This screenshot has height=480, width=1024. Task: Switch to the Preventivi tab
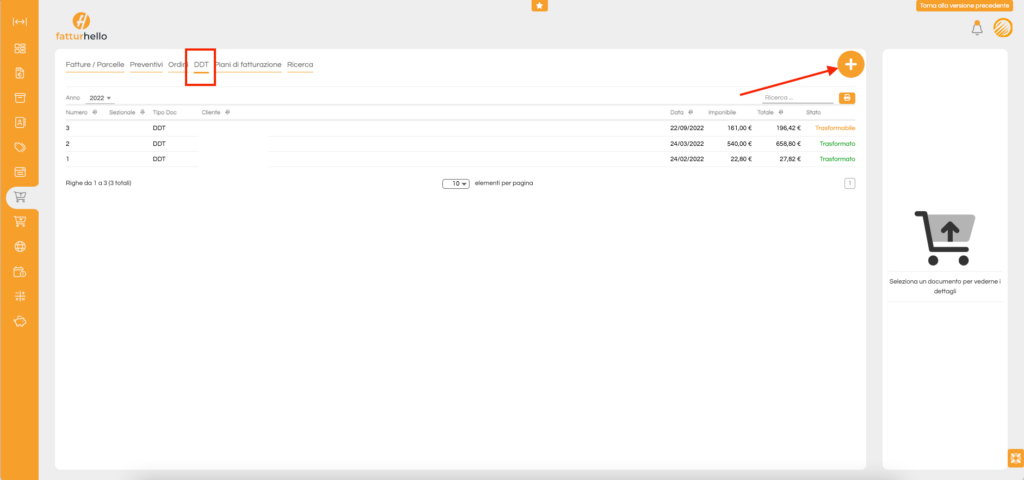146,65
